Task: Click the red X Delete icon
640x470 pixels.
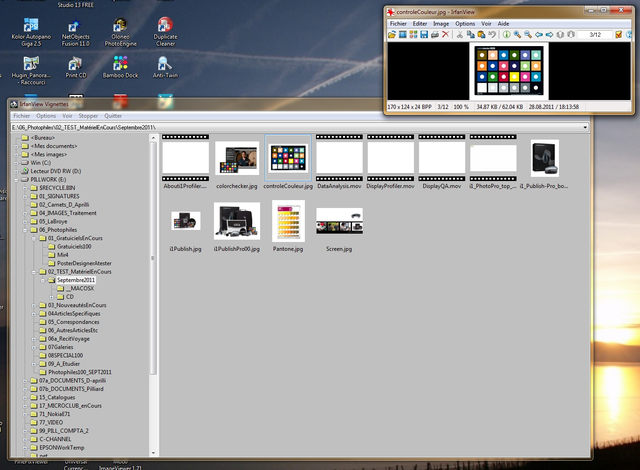Action: click(x=445, y=34)
